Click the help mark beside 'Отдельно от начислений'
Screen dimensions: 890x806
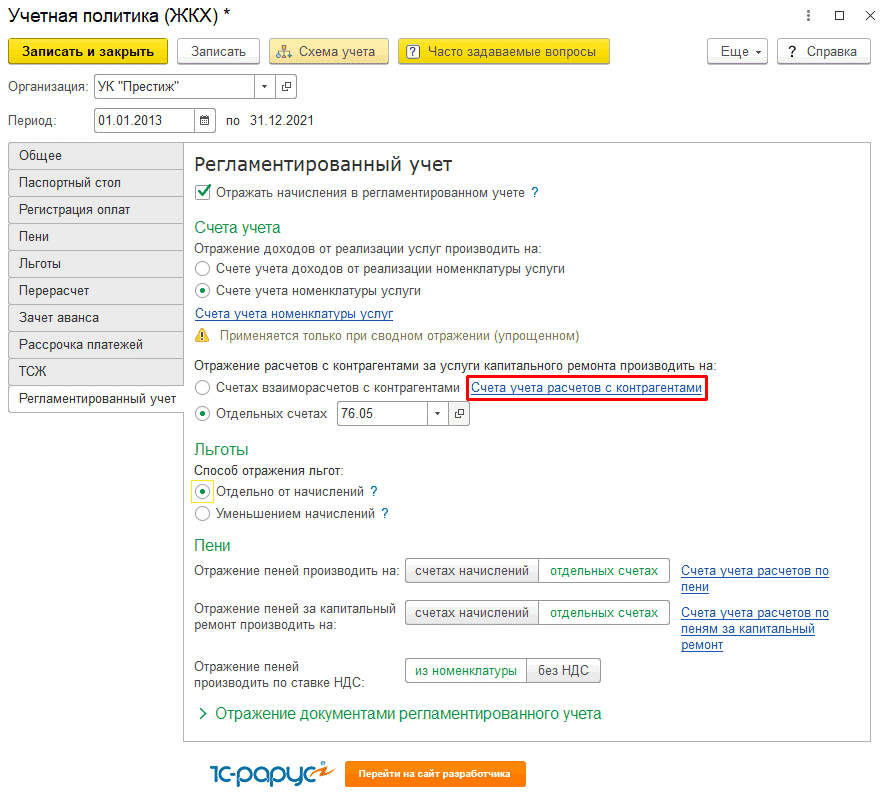[374, 491]
